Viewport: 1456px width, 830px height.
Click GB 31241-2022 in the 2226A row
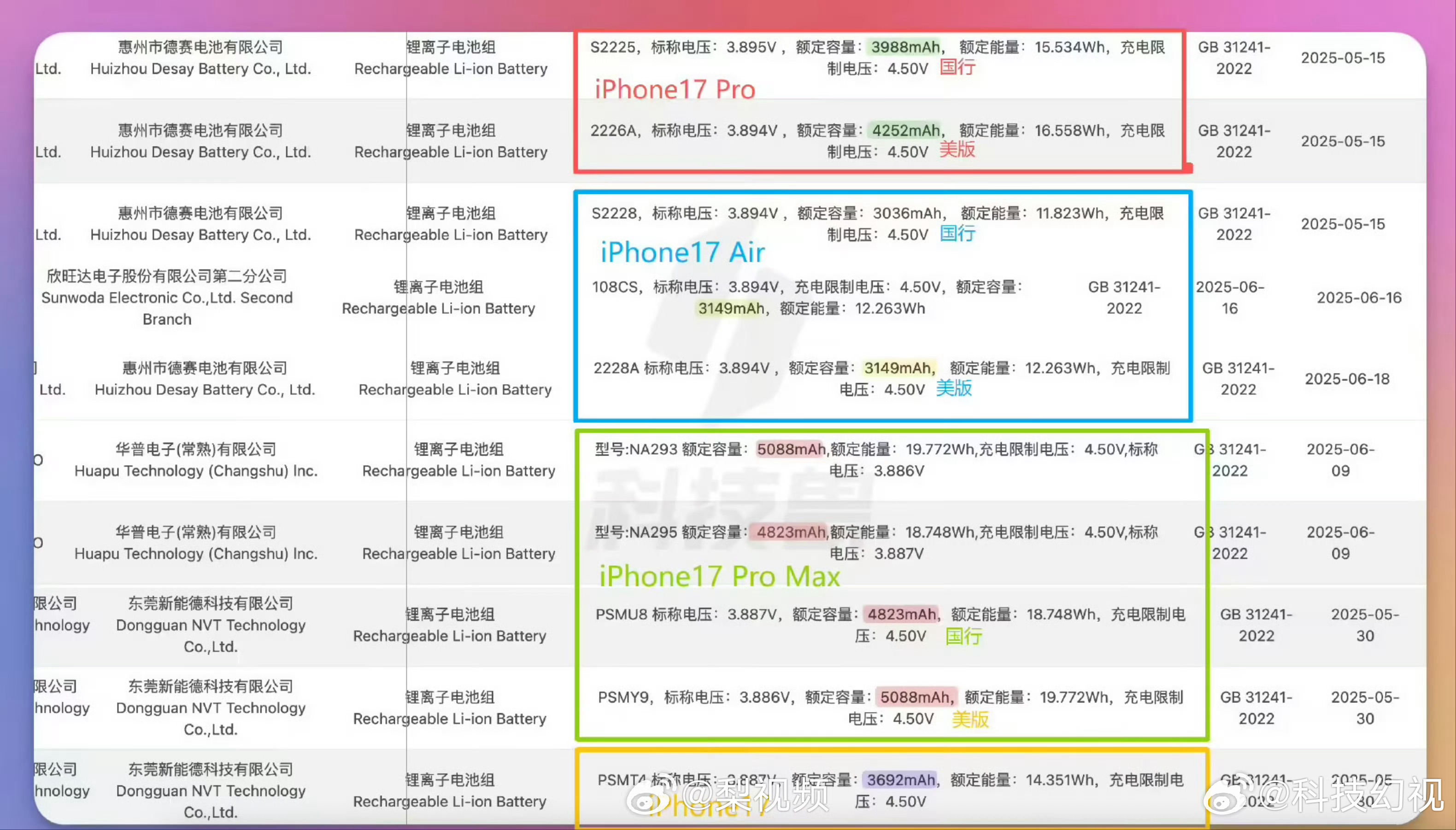(x=1234, y=141)
